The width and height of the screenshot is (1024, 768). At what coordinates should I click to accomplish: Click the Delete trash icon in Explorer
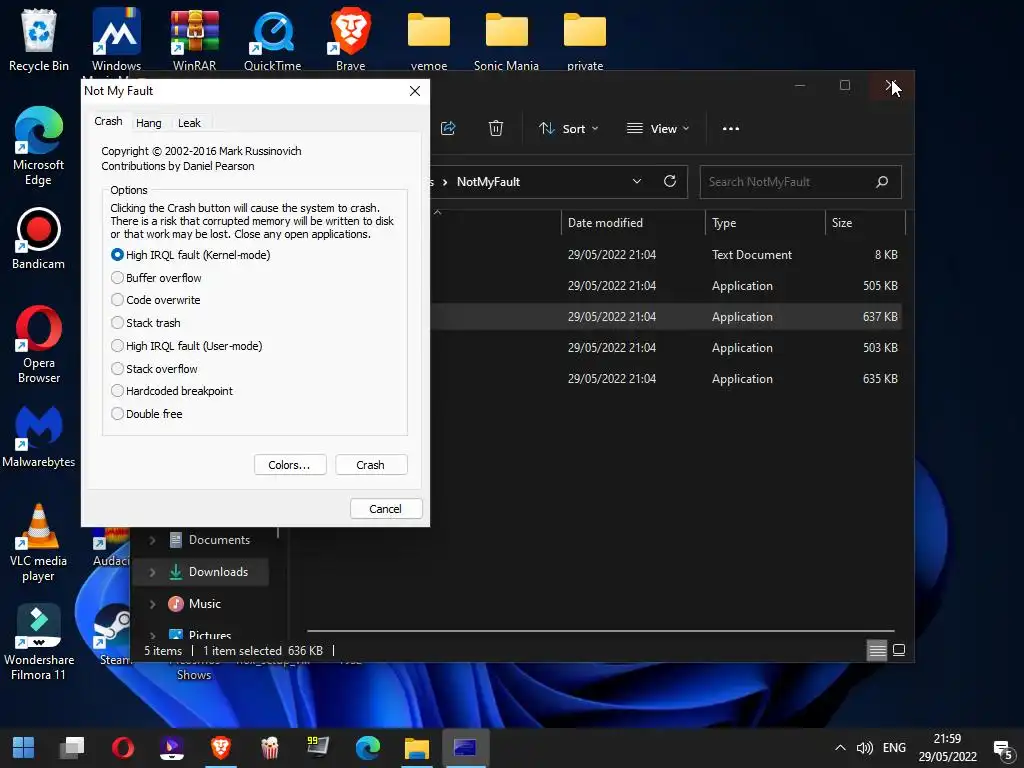point(496,128)
